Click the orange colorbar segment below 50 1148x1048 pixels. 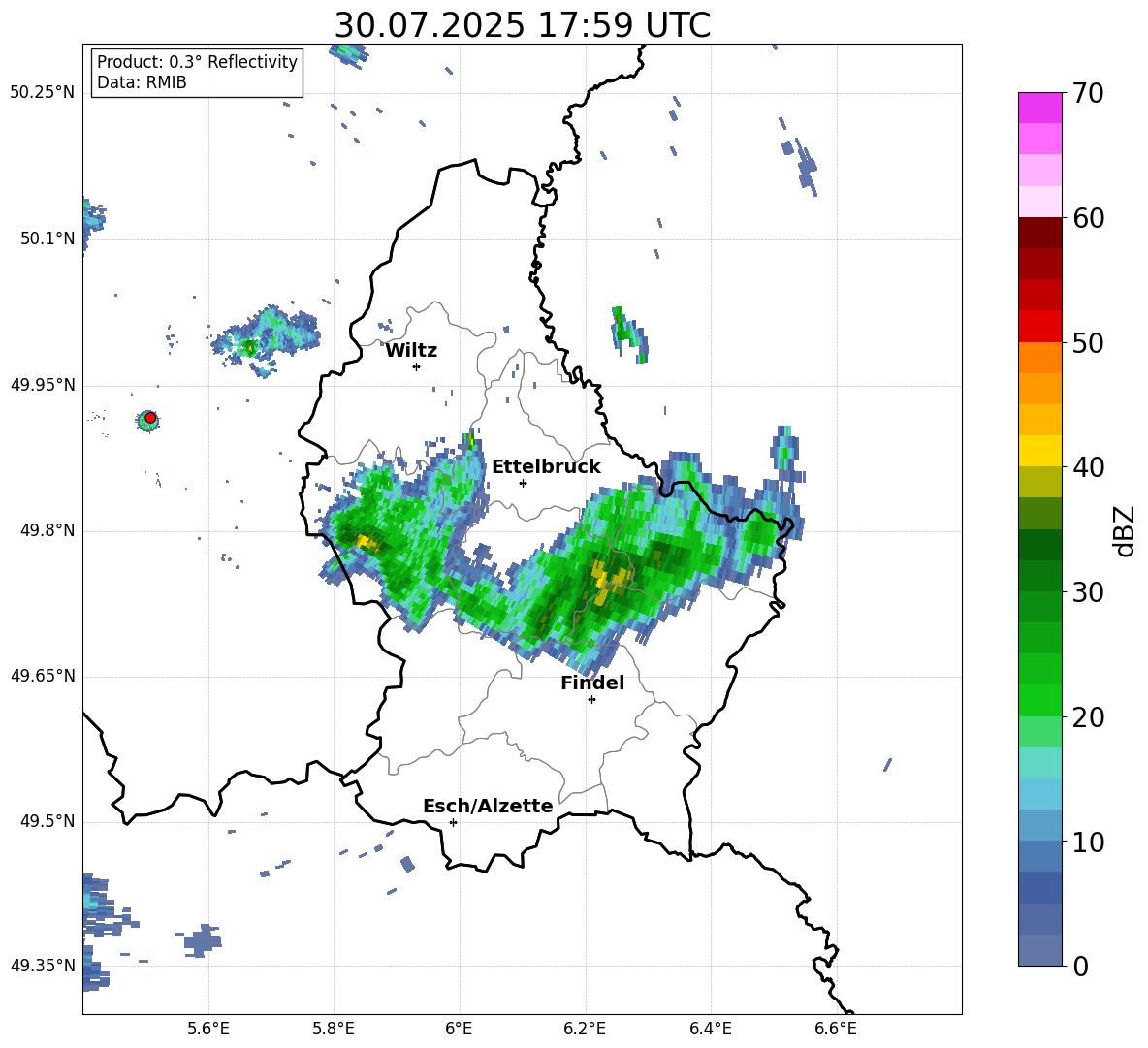[1039, 357]
